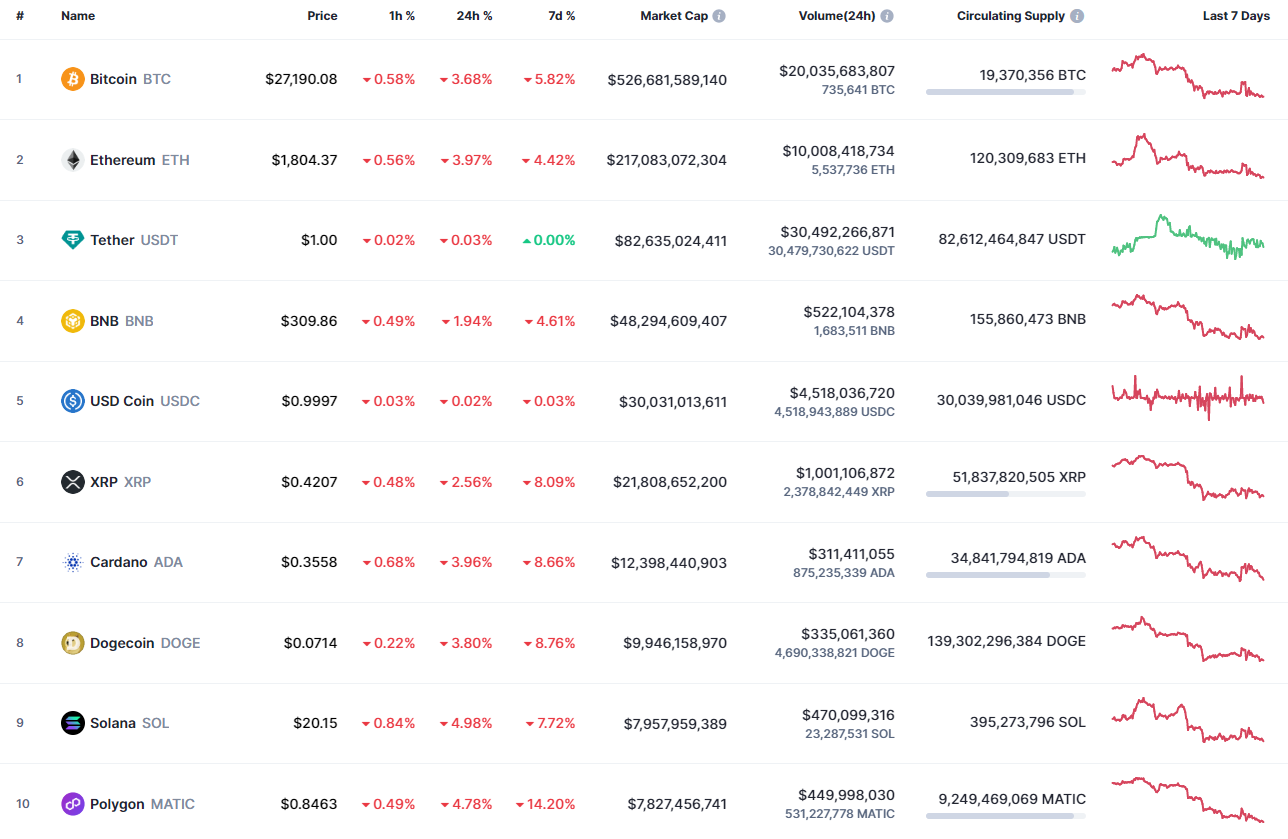Viewport: 1288px width, 839px height.
Task: Select the Dogecoin logo
Action: [72, 643]
